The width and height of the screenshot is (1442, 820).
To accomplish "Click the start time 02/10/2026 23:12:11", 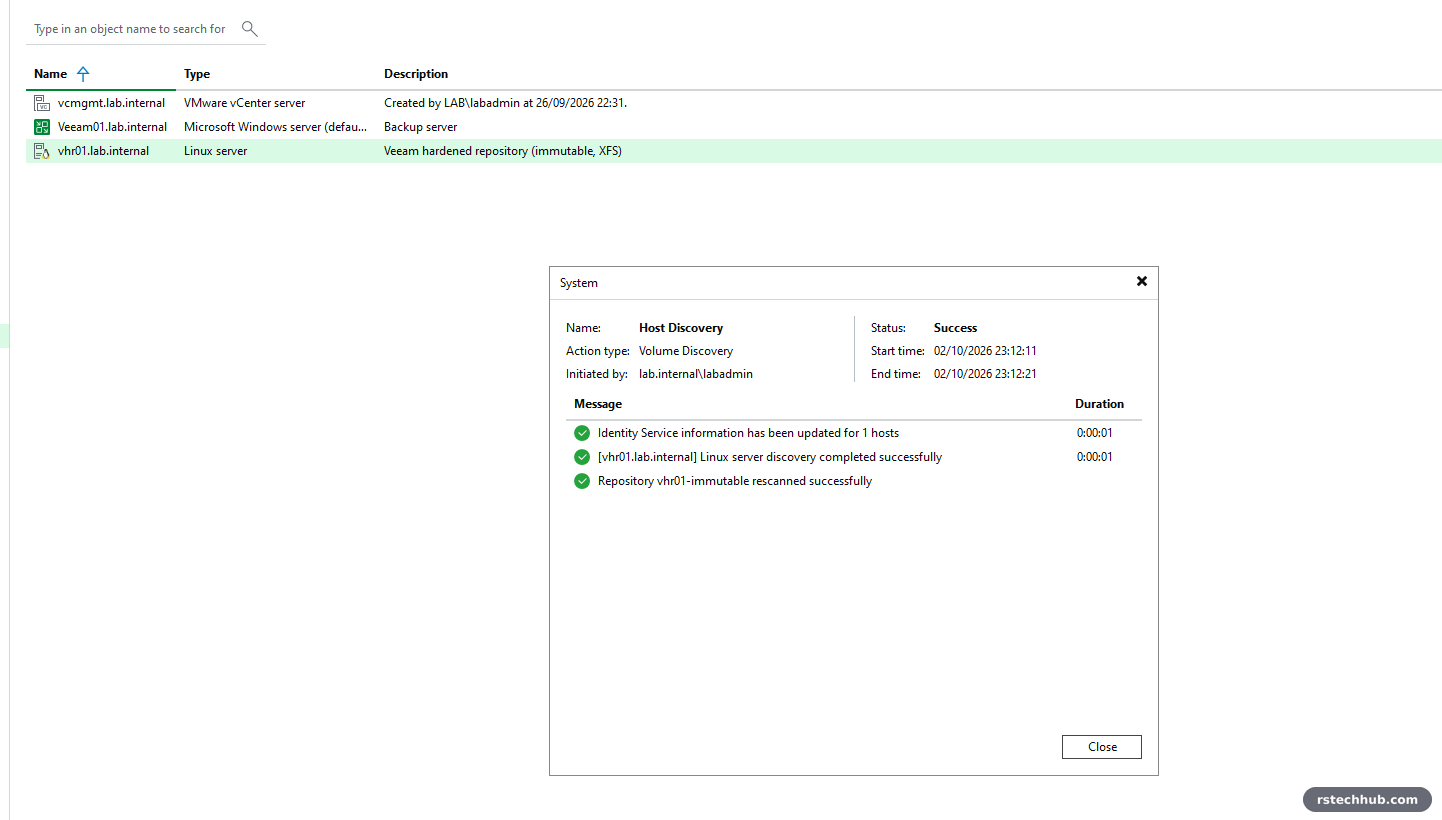I will [985, 351].
